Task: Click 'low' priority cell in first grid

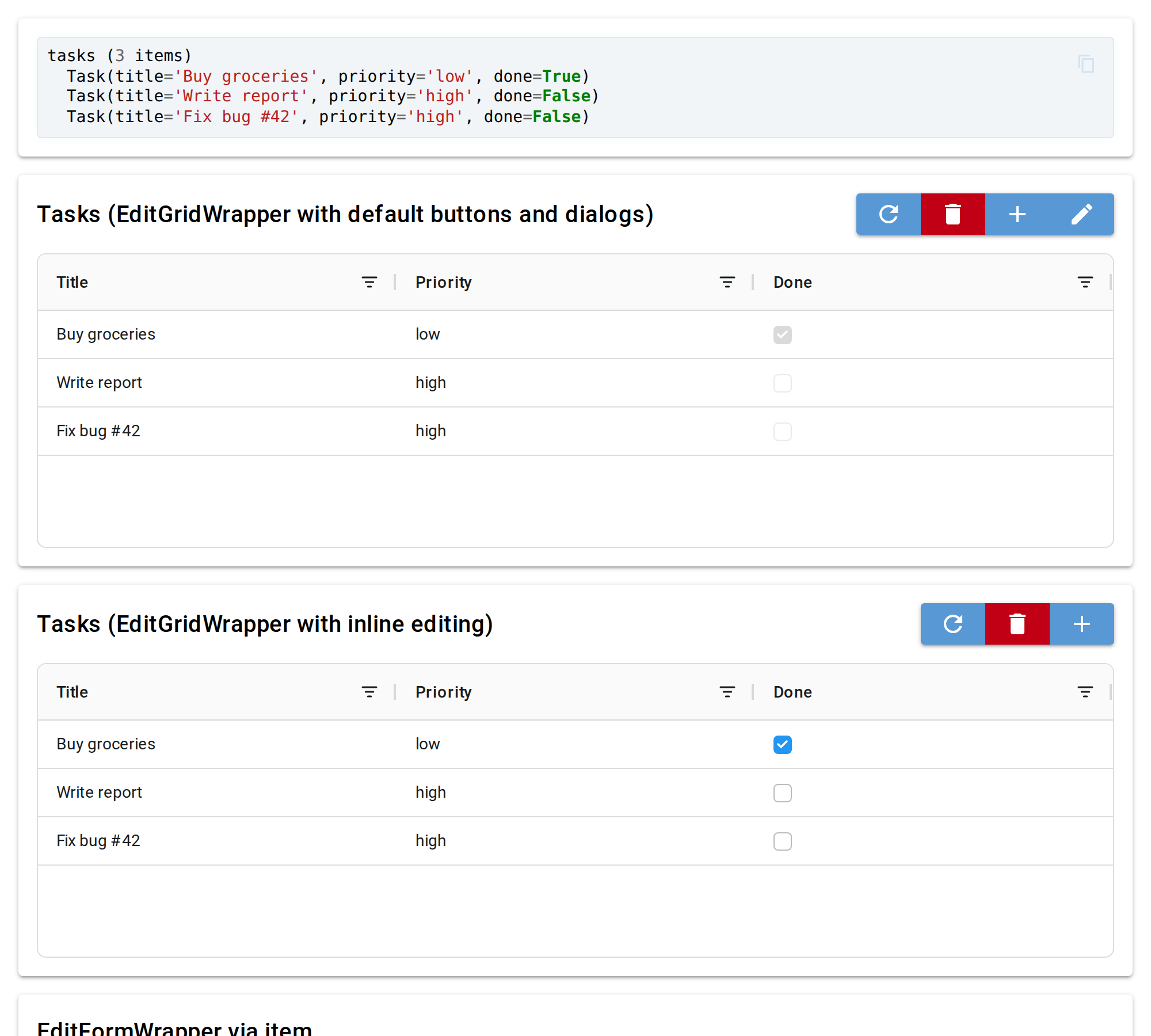Action: pyautogui.click(x=575, y=334)
